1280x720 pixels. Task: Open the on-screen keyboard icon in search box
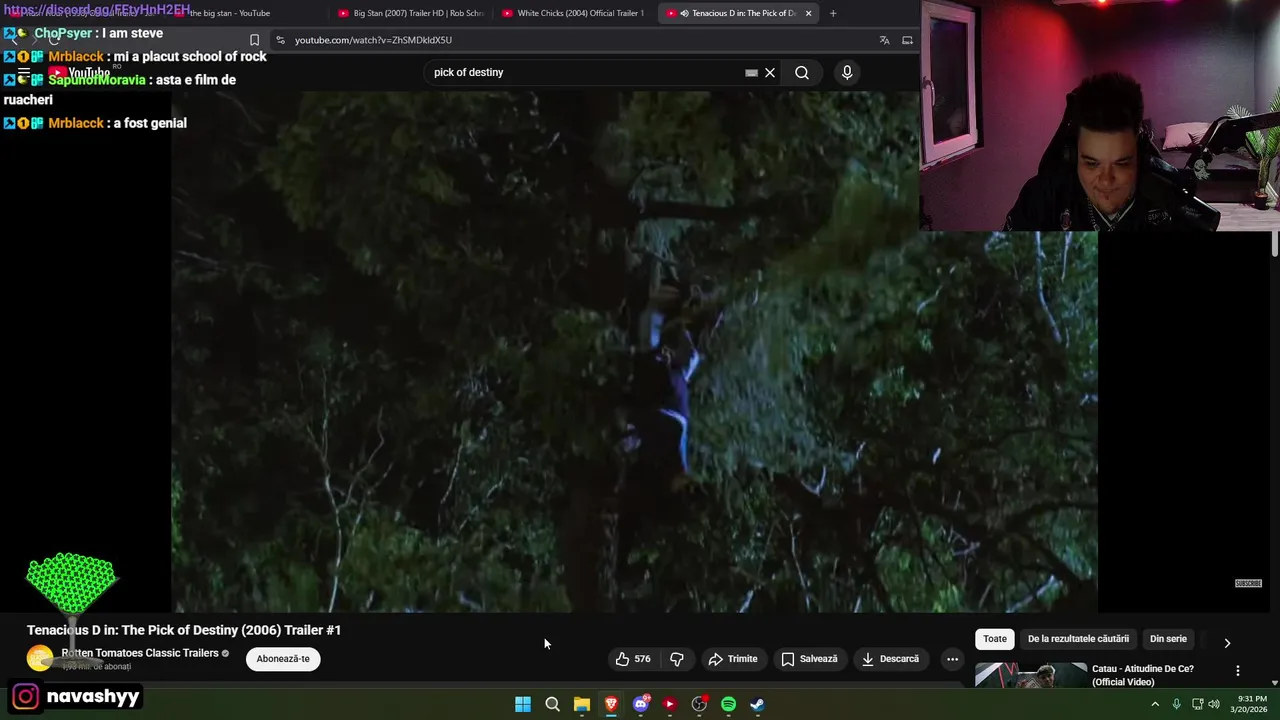751,72
